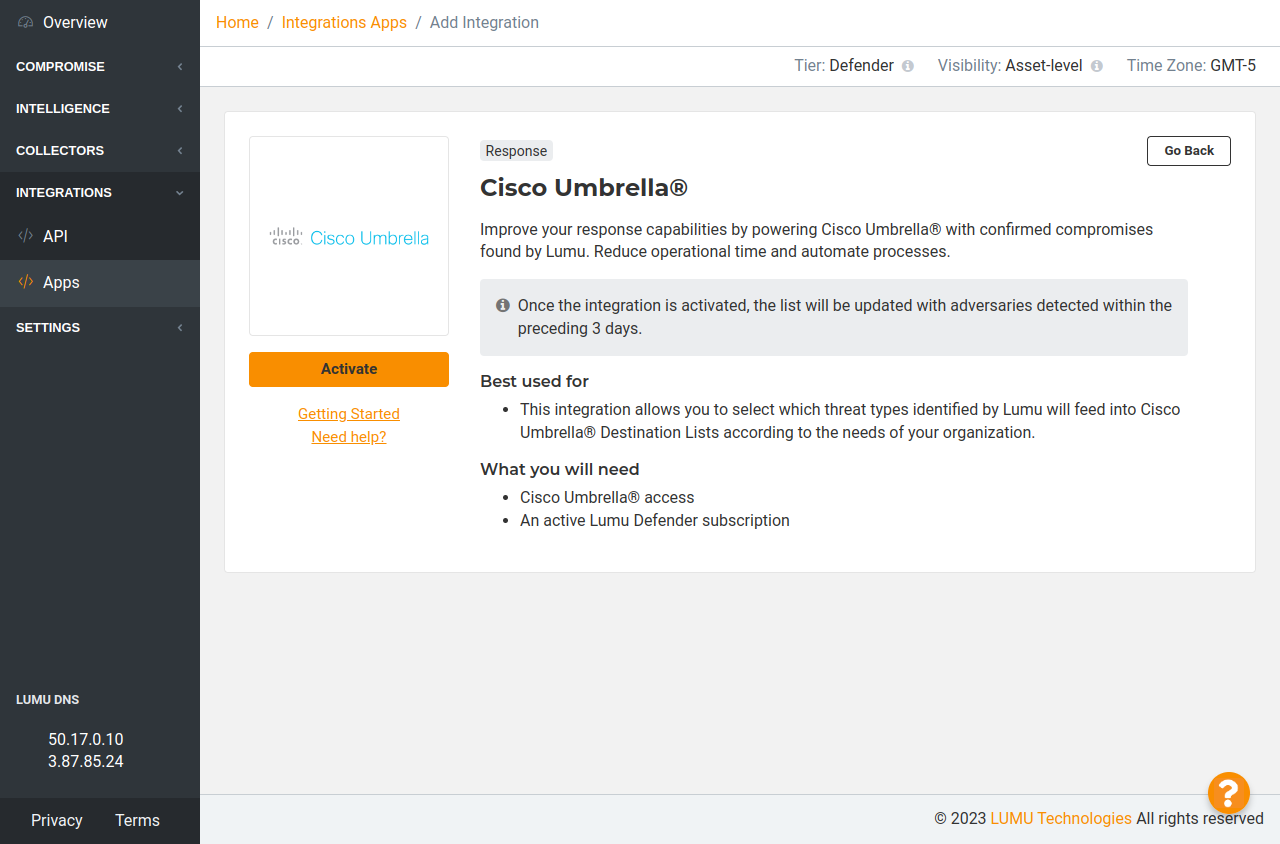Viewport: 1280px width, 844px height.
Task: Click the Go Back button
Action: (1188, 151)
